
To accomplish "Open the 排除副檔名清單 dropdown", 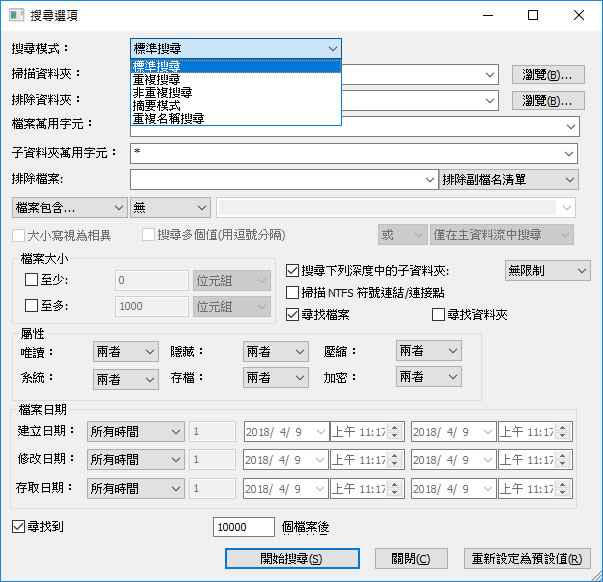I will pyautogui.click(x=509, y=180).
